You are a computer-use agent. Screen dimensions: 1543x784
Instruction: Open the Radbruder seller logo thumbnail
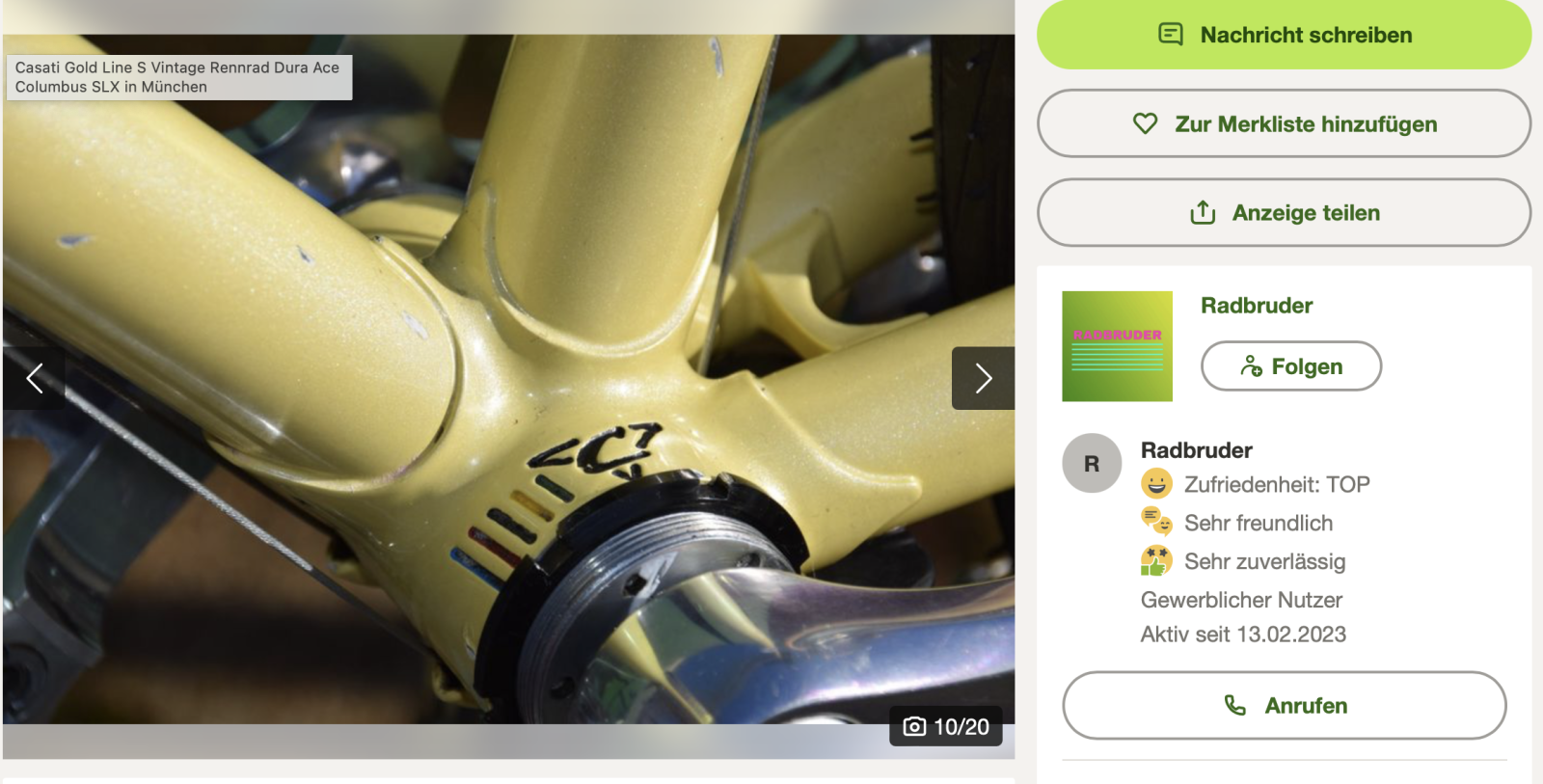click(1117, 346)
